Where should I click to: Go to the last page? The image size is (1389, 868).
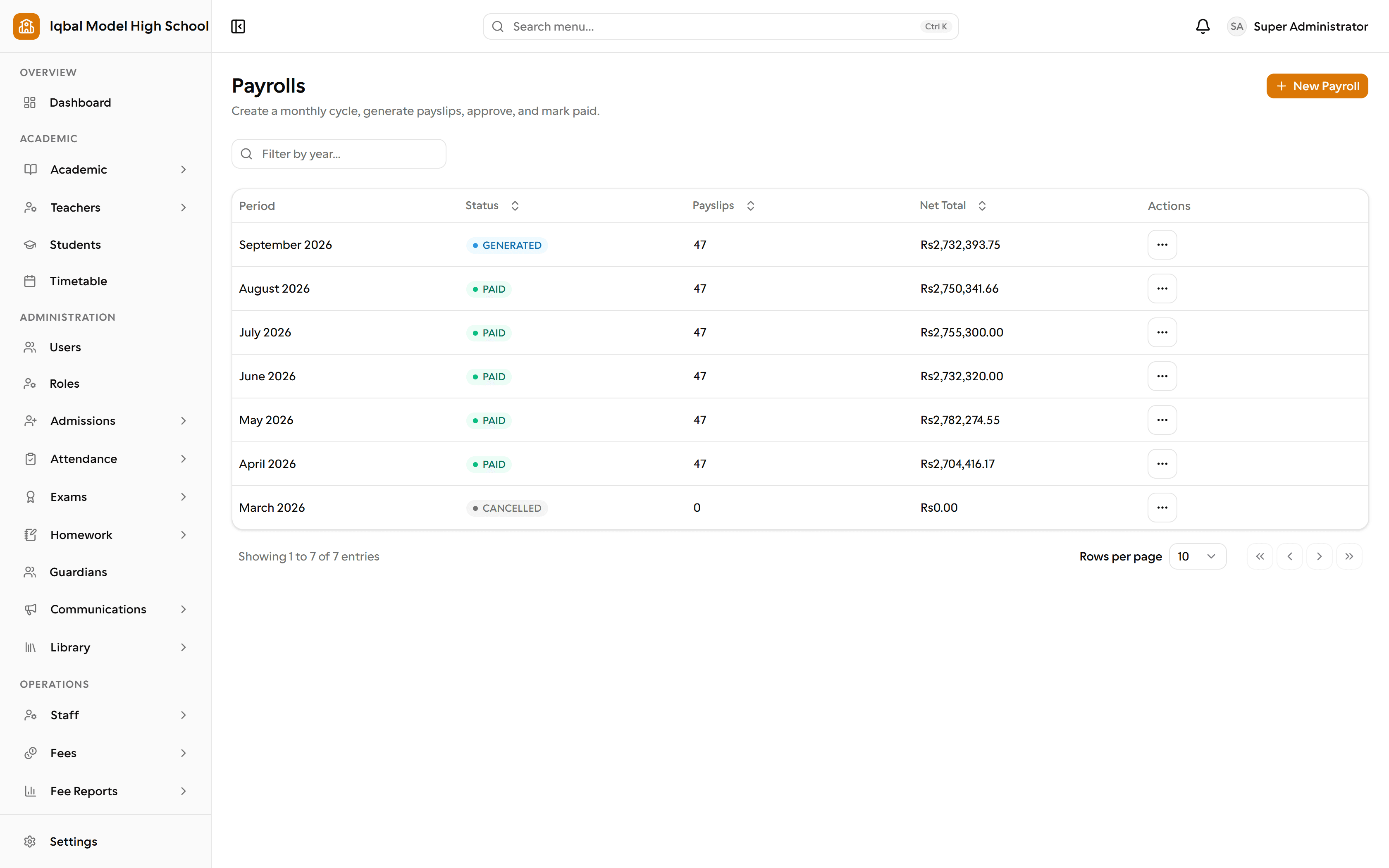coord(1349,556)
